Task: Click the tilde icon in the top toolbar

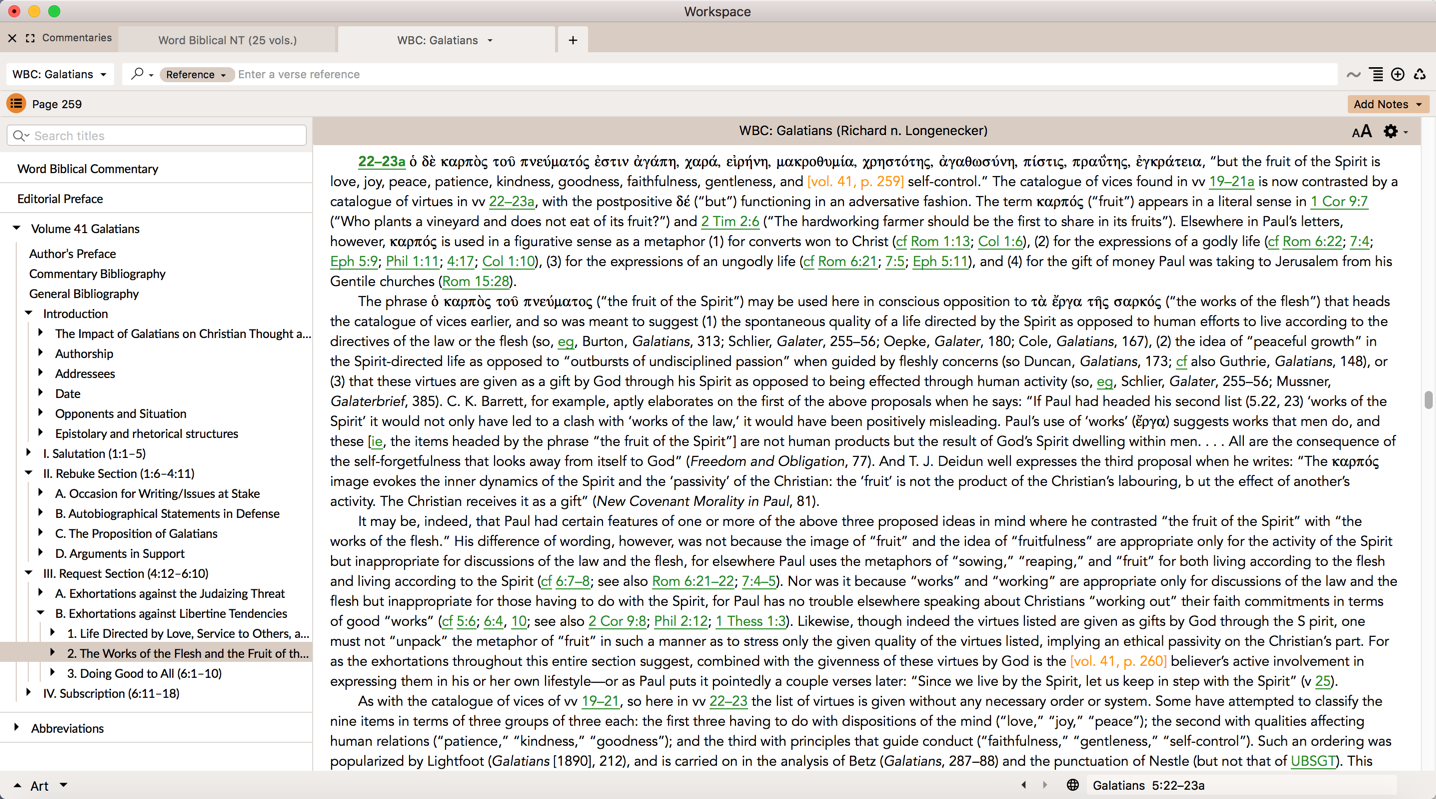Action: 1353,75
